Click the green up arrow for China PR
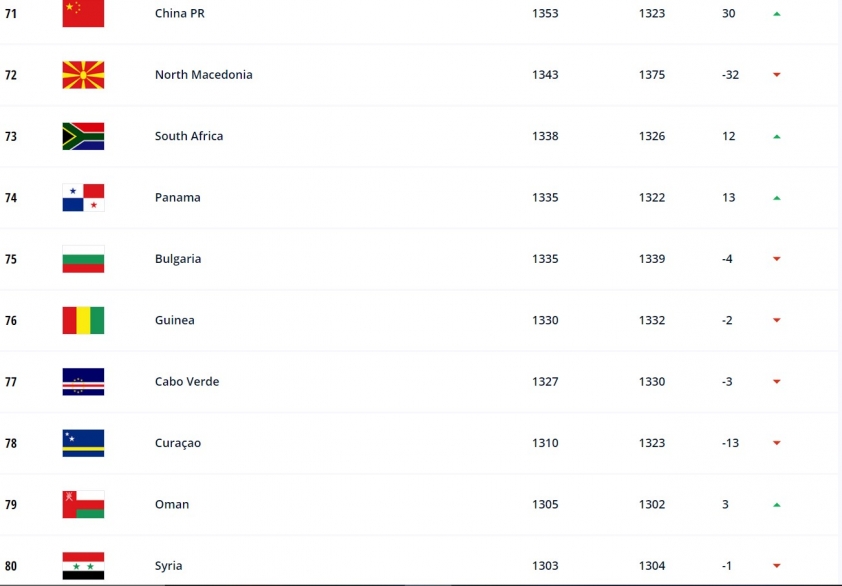The width and height of the screenshot is (842, 586). pos(776,14)
